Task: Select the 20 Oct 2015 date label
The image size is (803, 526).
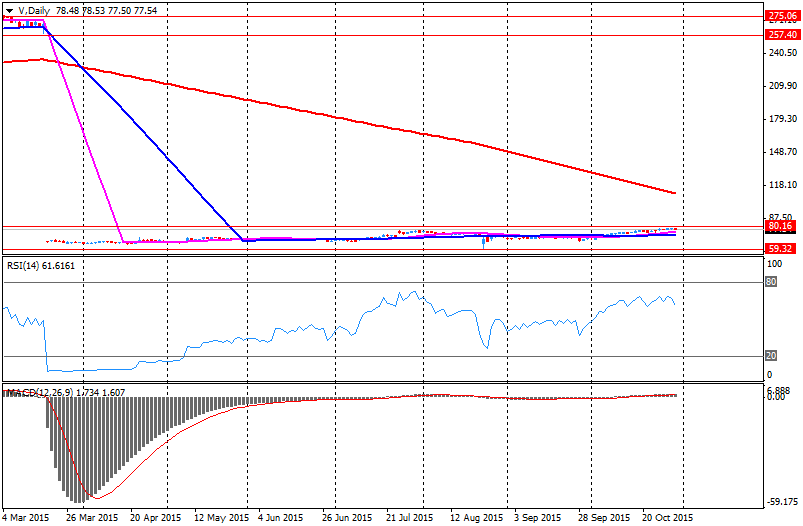Action: point(667,518)
